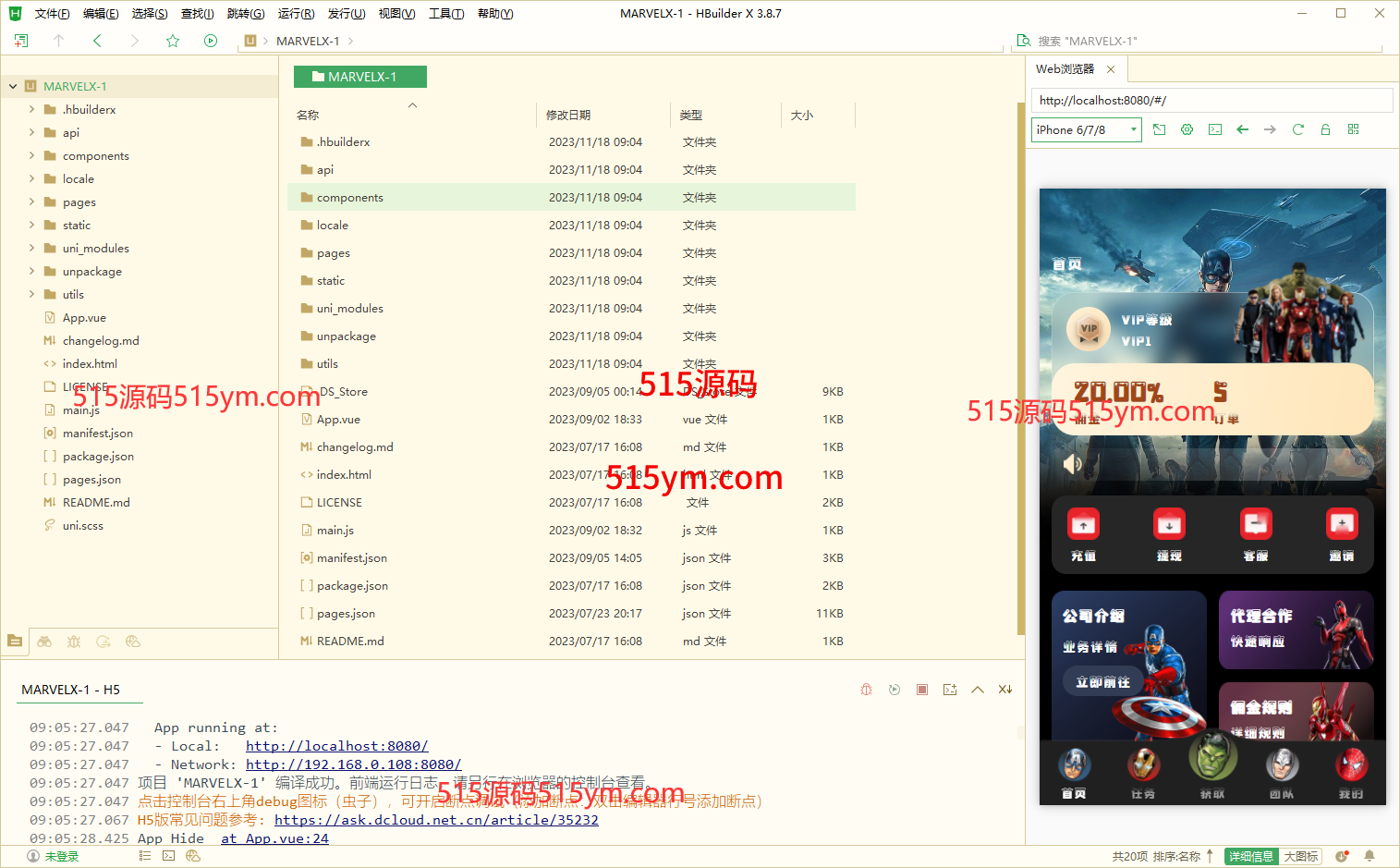Image resolution: width=1400 pixels, height=868 pixels.
Task: Click the run play icon in top toolbar
Action: (x=211, y=41)
